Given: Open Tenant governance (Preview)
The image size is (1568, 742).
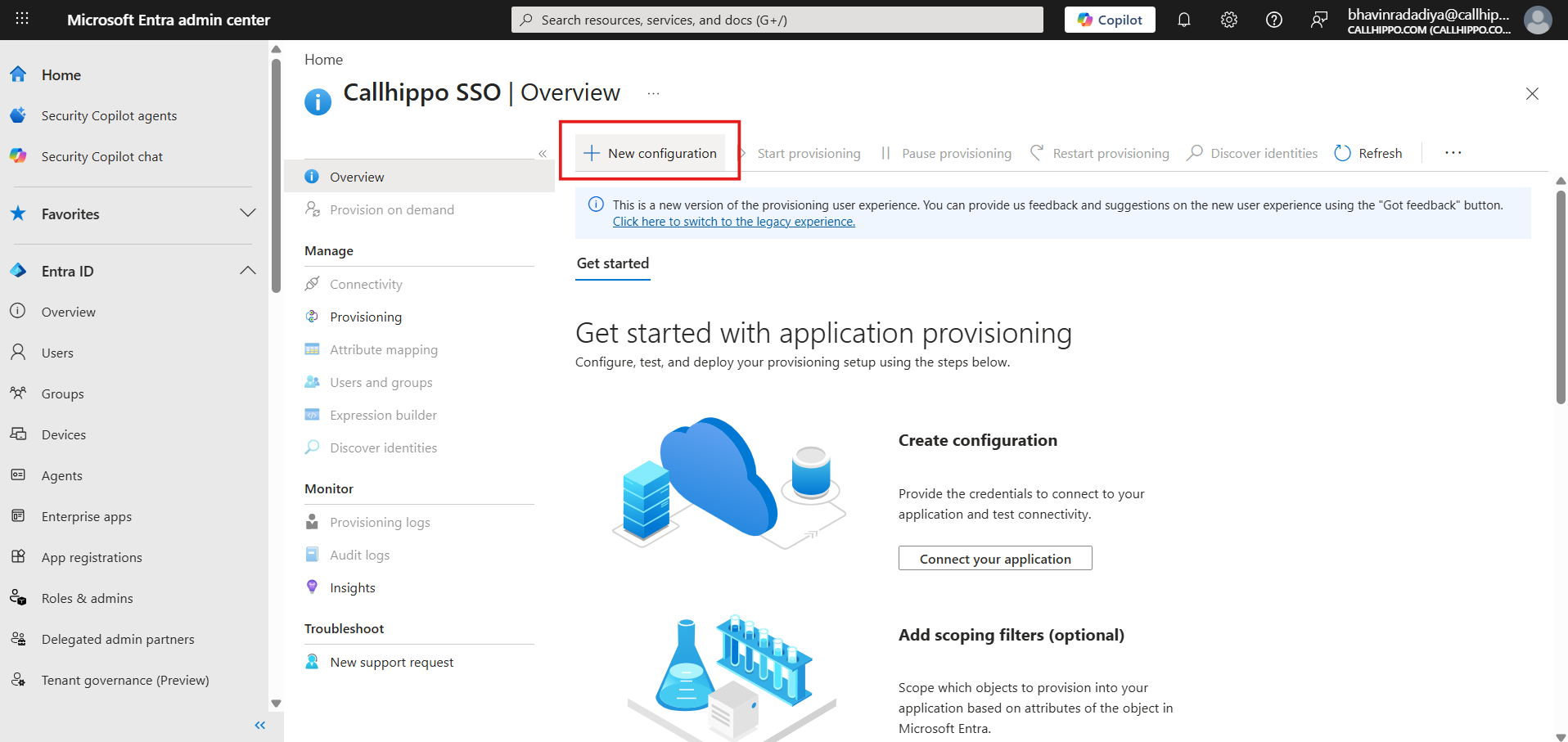Looking at the screenshot, I should [x=125, y=680].
